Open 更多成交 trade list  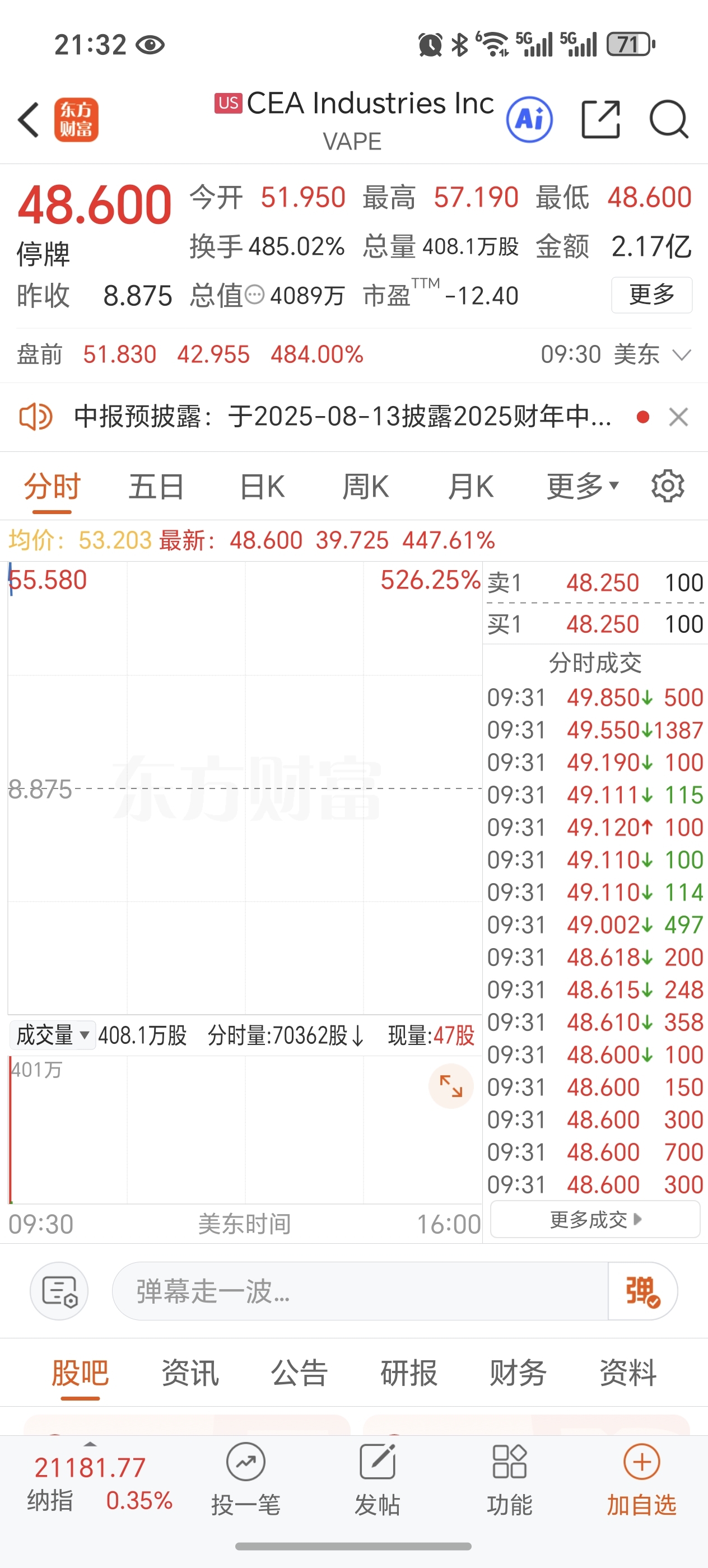(595, 1219)
